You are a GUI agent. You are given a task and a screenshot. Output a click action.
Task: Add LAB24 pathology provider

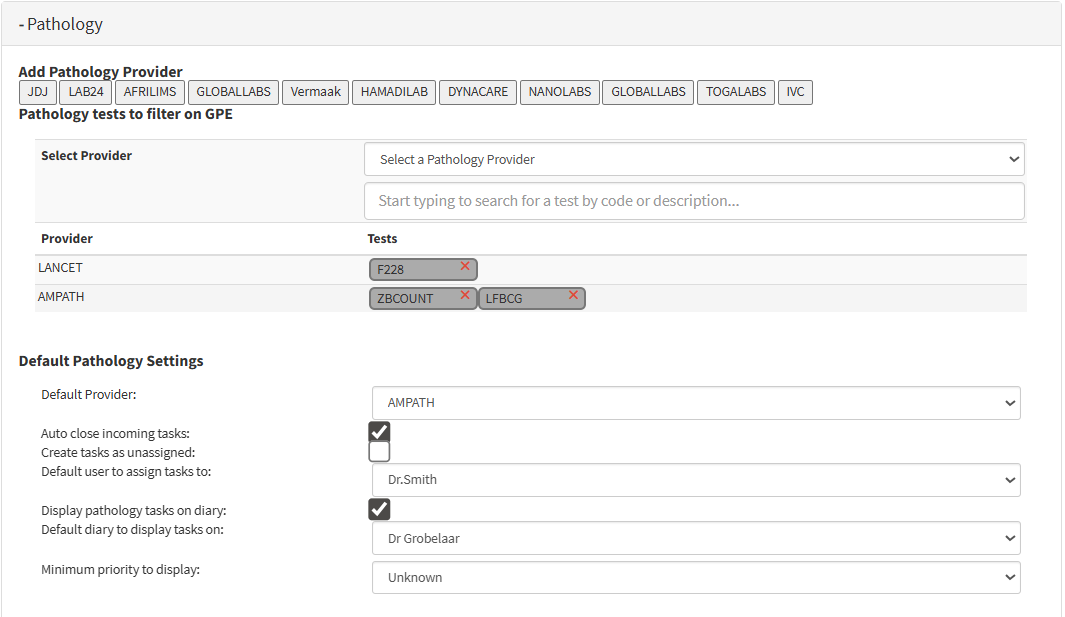coord(85,92)
